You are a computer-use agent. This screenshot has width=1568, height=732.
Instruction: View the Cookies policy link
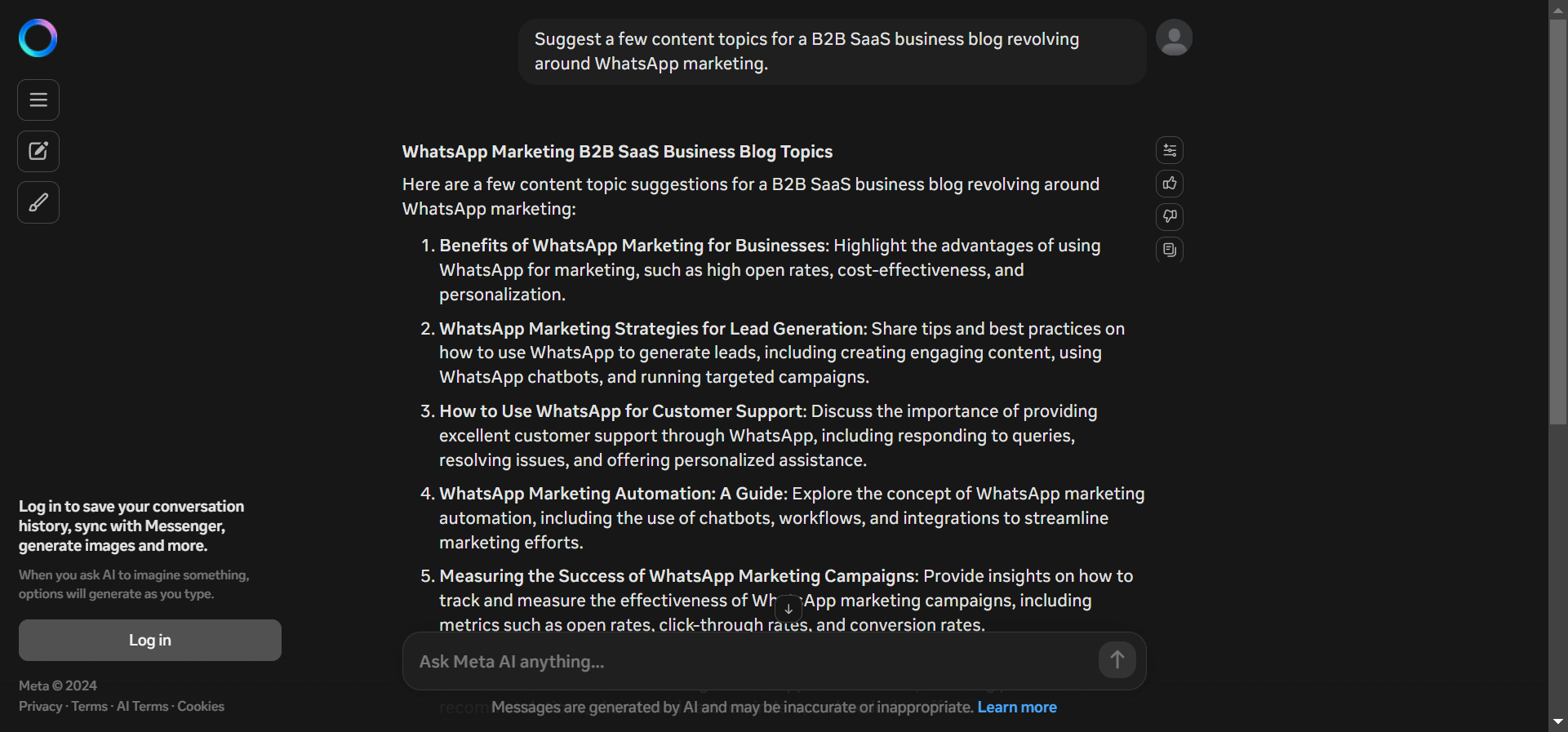coord(201,706)
